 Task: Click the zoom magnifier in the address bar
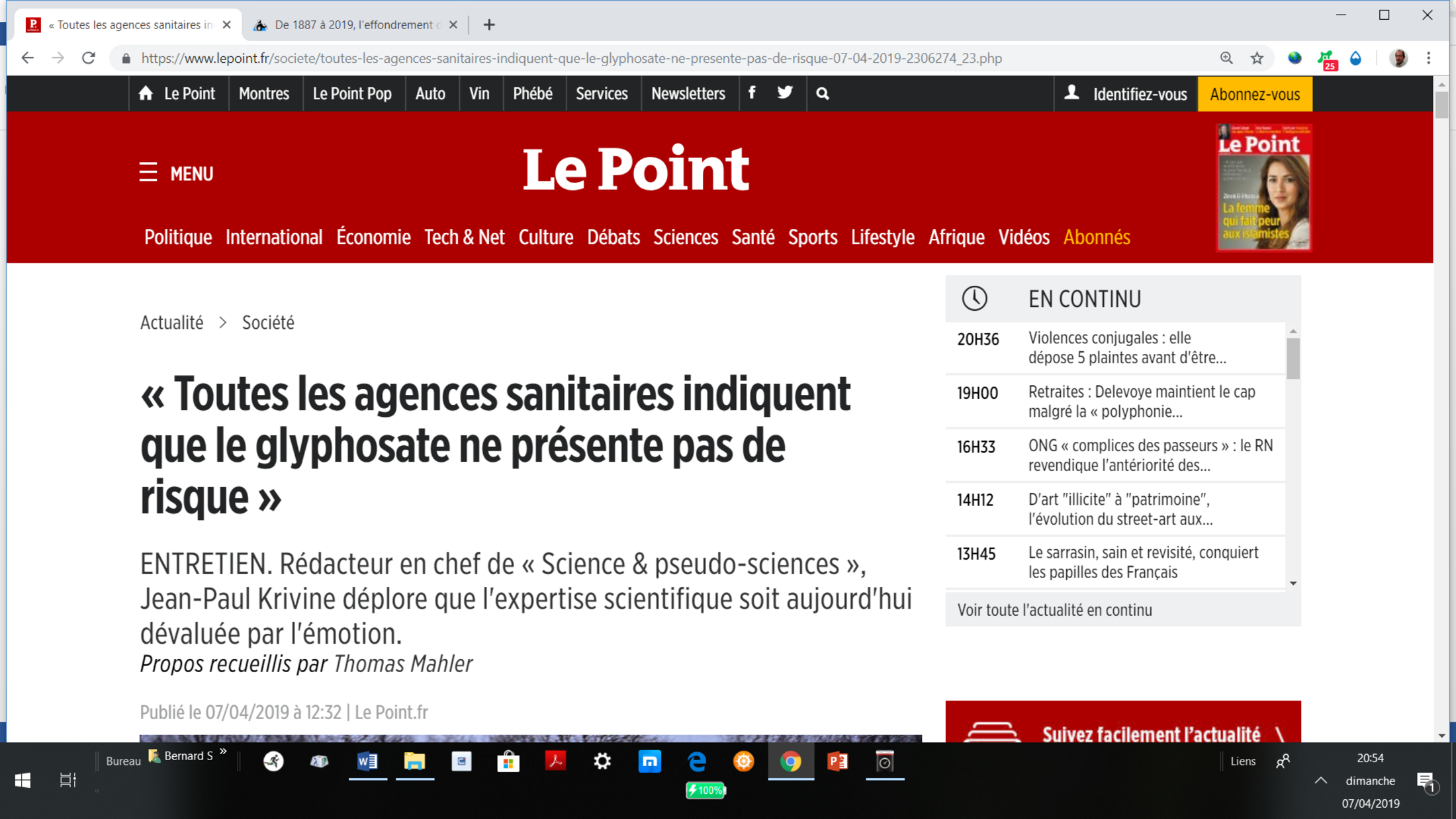[x=1226, y=58]
